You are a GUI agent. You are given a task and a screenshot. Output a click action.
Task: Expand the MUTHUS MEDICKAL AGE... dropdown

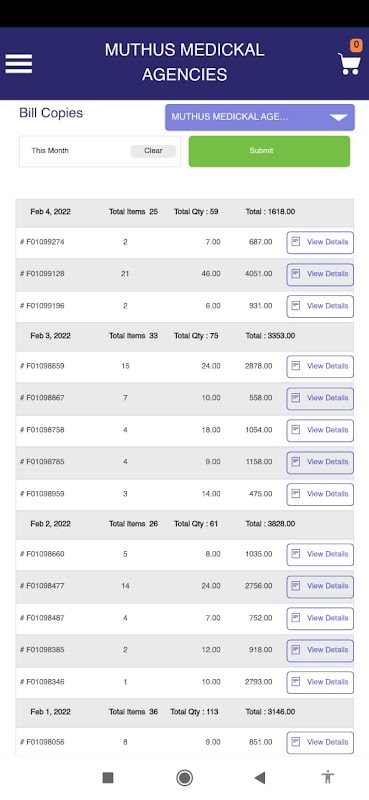(260, 117)
